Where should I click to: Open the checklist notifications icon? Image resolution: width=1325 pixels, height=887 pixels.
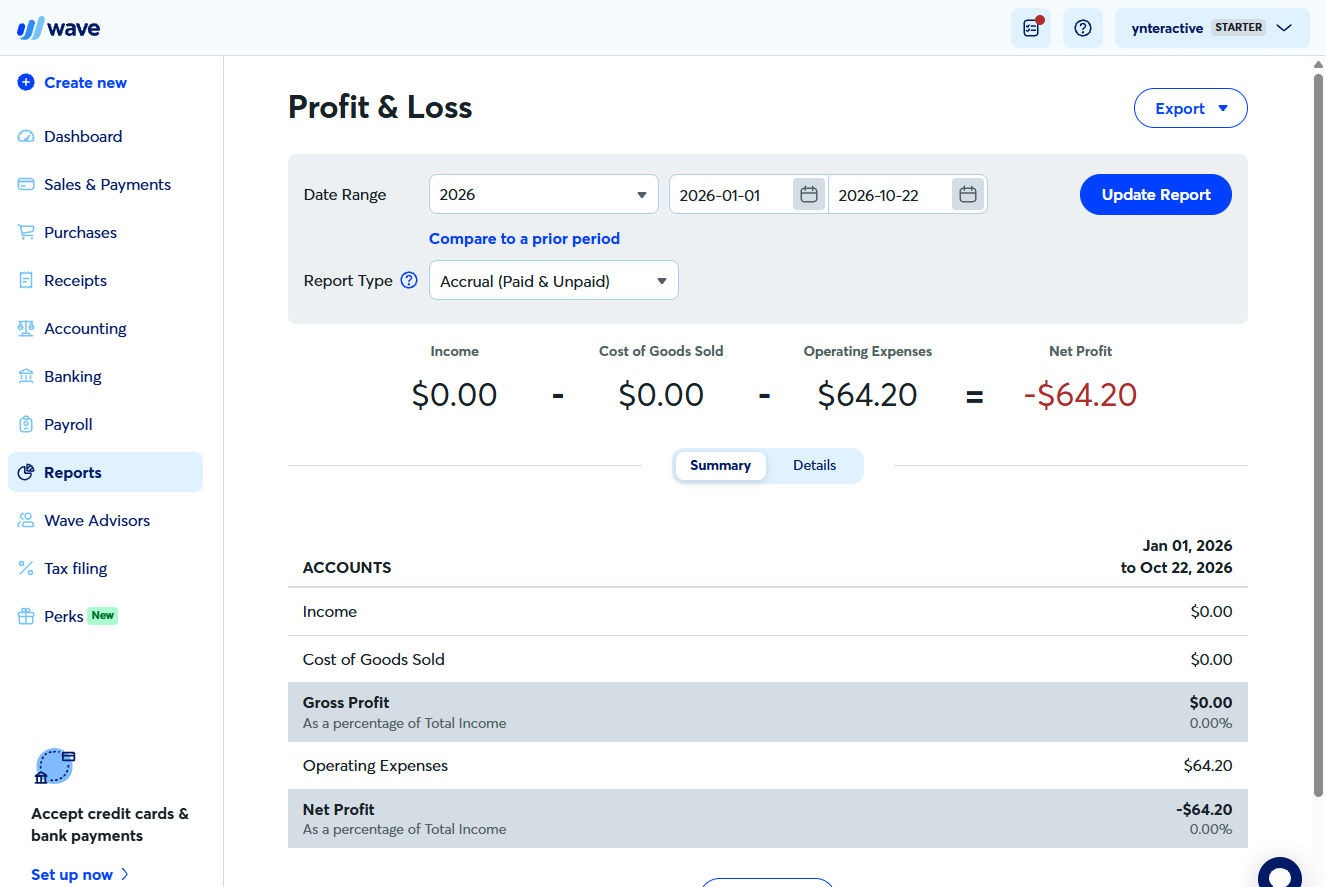(1031, 28)
